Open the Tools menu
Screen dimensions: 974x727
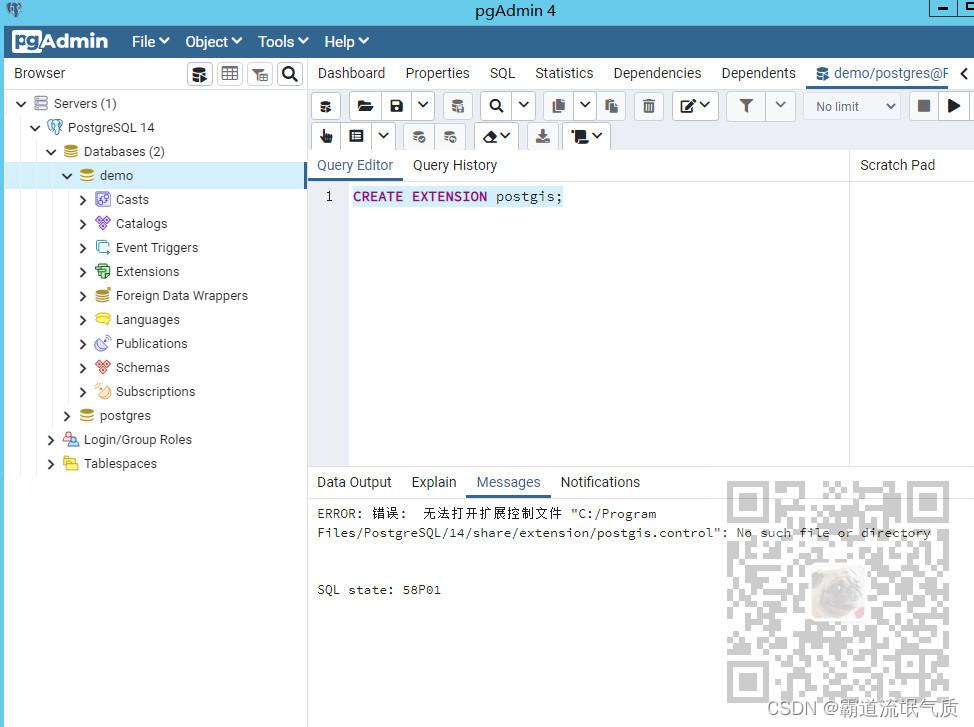[x=283, y=42]
